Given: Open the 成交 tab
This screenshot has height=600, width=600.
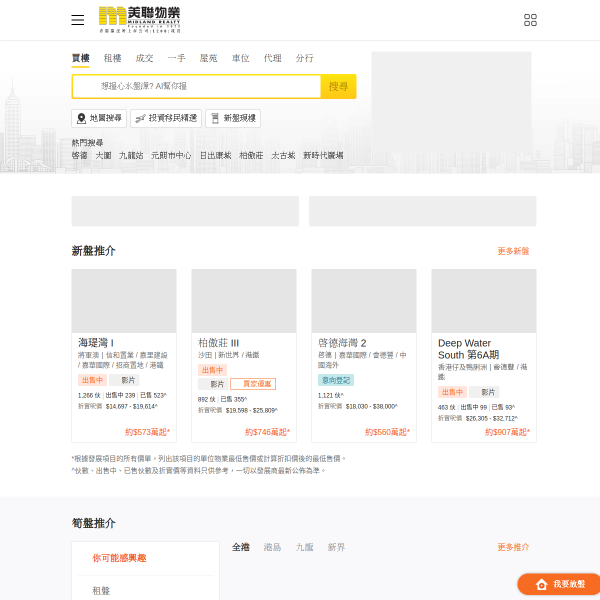Looking at the screenshot, I should tap(144, 58).
